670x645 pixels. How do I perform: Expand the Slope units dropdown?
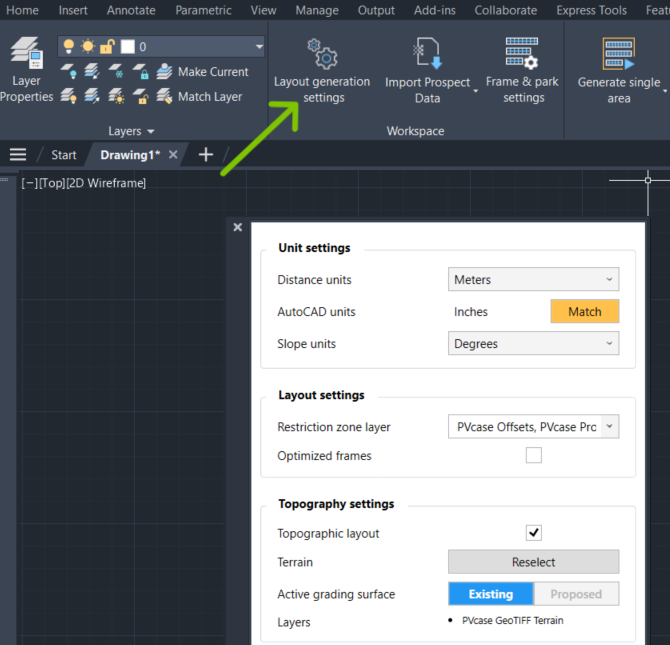click(533, 344)
